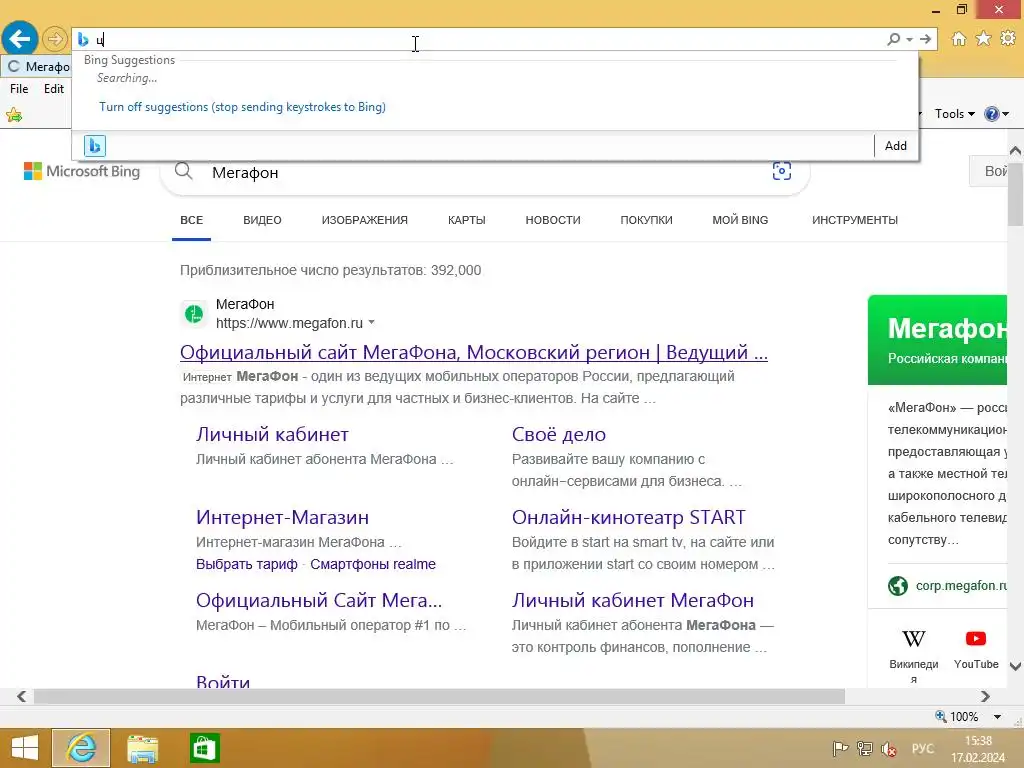Switch to the ИЗОБРАЖЕНИЯ tab
This screenshot has width=1024, height=768.
[x=364, y=221]
